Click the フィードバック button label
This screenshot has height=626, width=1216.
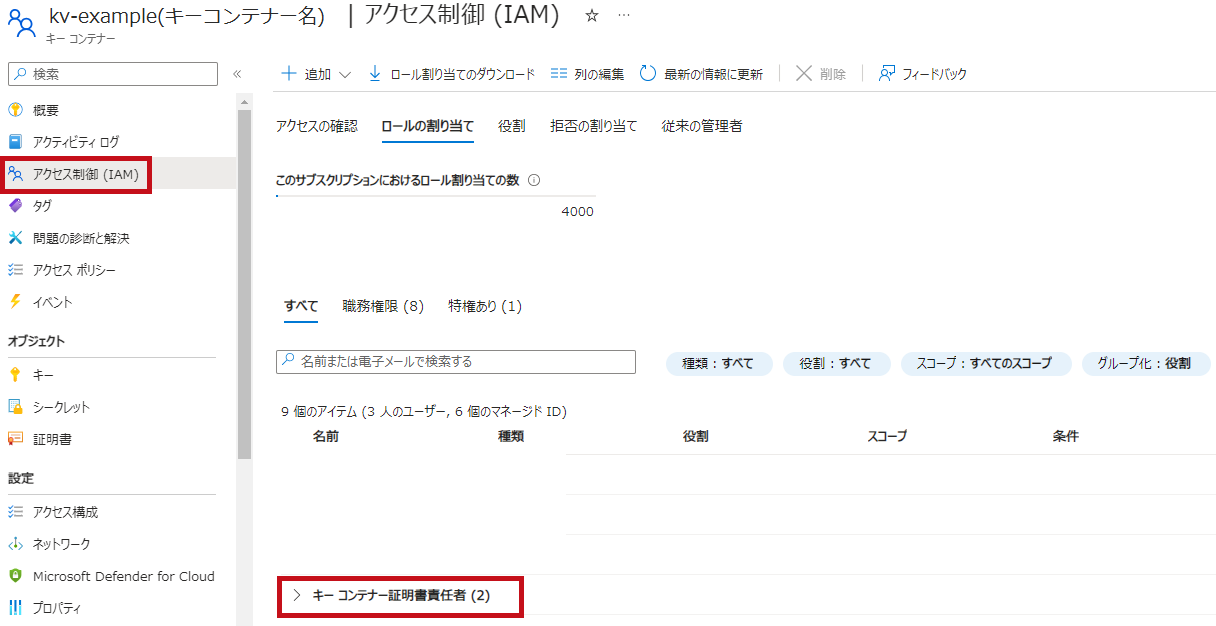coord(934,74)
